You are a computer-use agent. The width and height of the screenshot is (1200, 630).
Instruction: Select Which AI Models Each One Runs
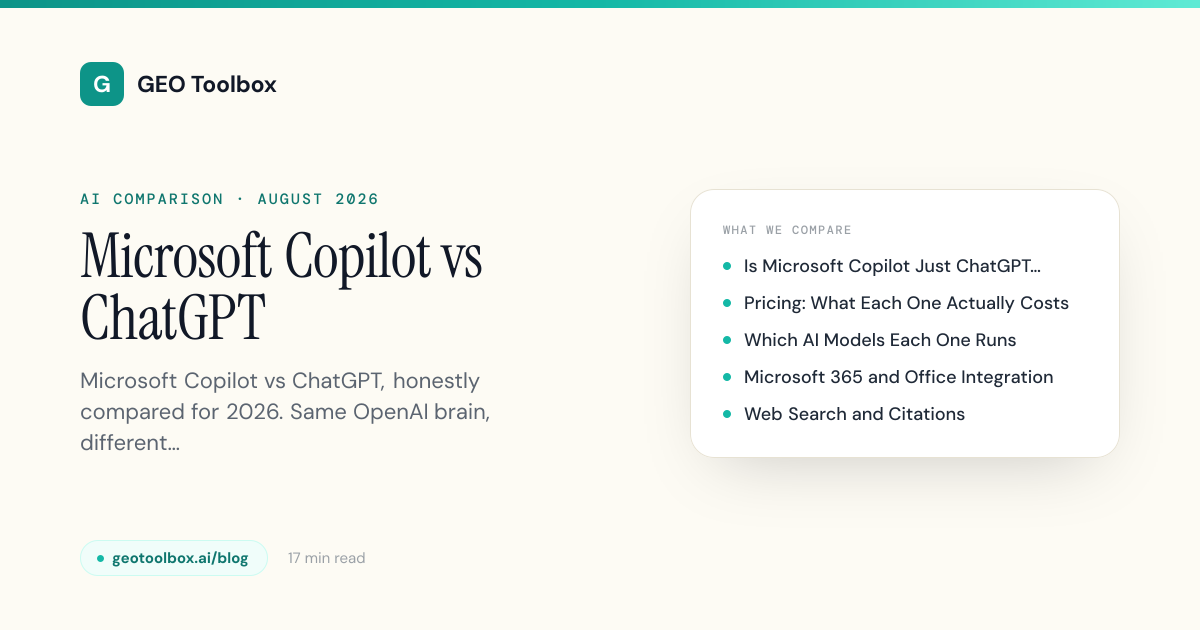point(880,340)
